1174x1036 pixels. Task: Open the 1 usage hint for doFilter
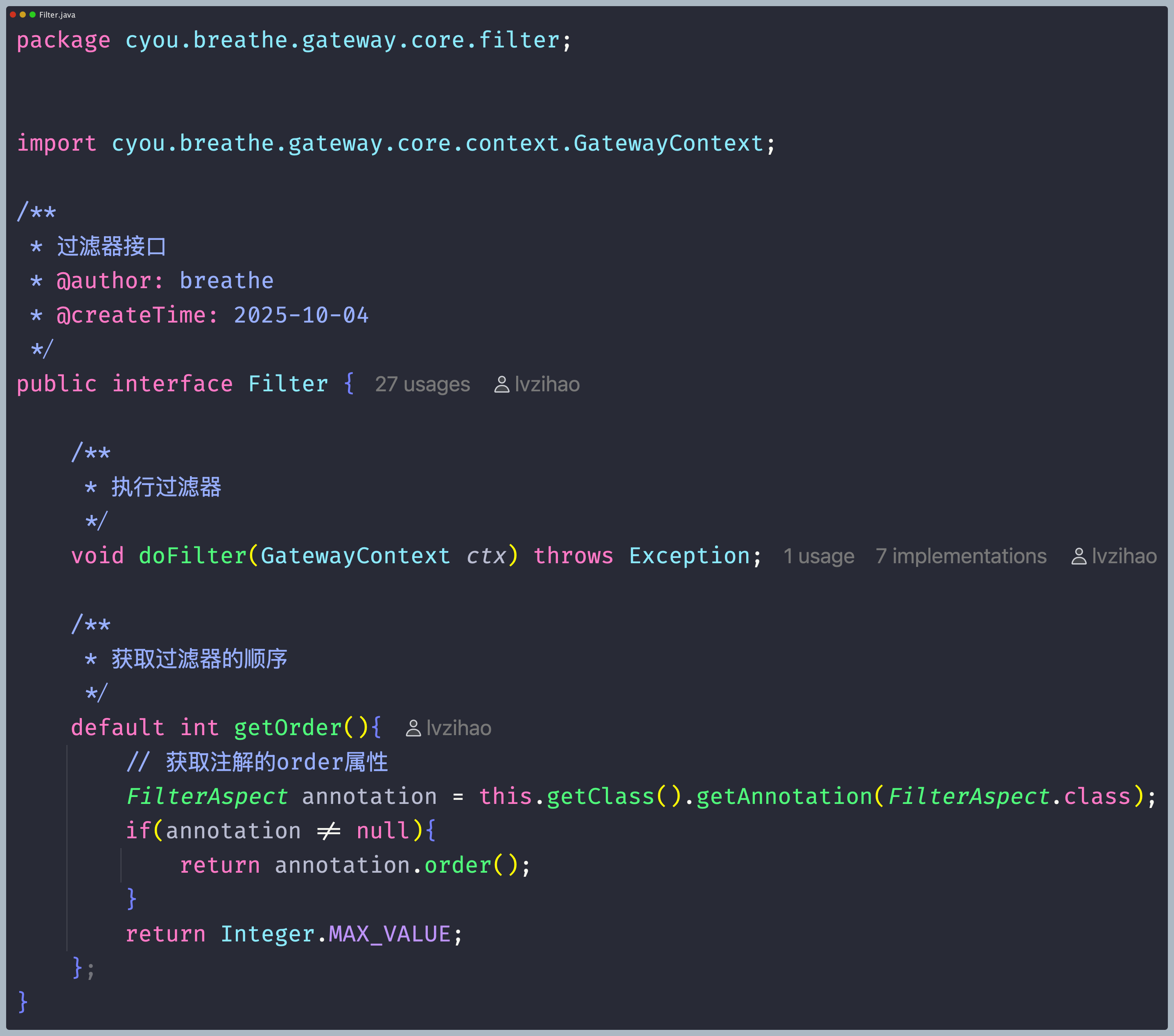pos(818,556)
